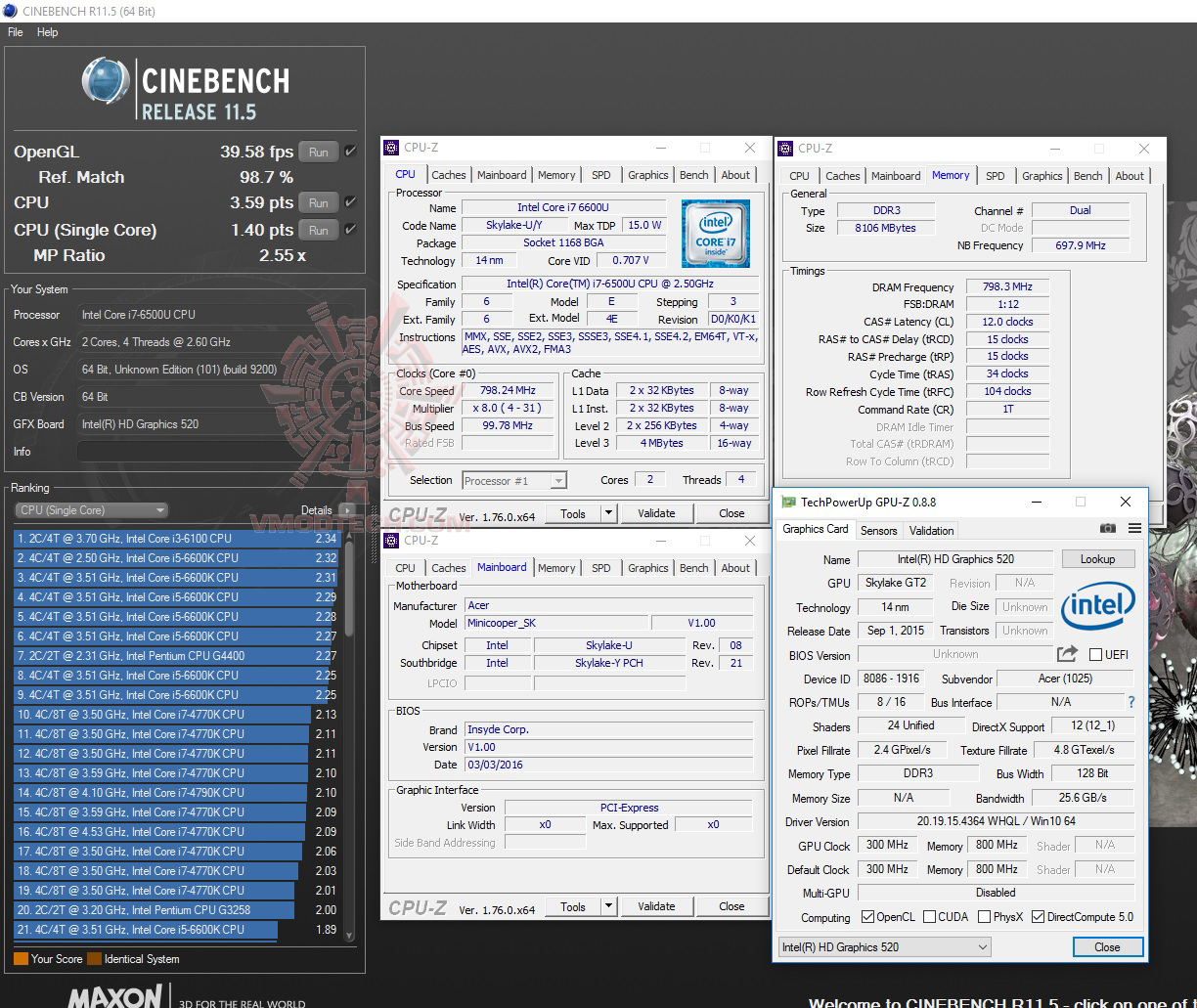Click Lookup button in GPU-Z
1197x1008 pixels.
[1097, 559]
